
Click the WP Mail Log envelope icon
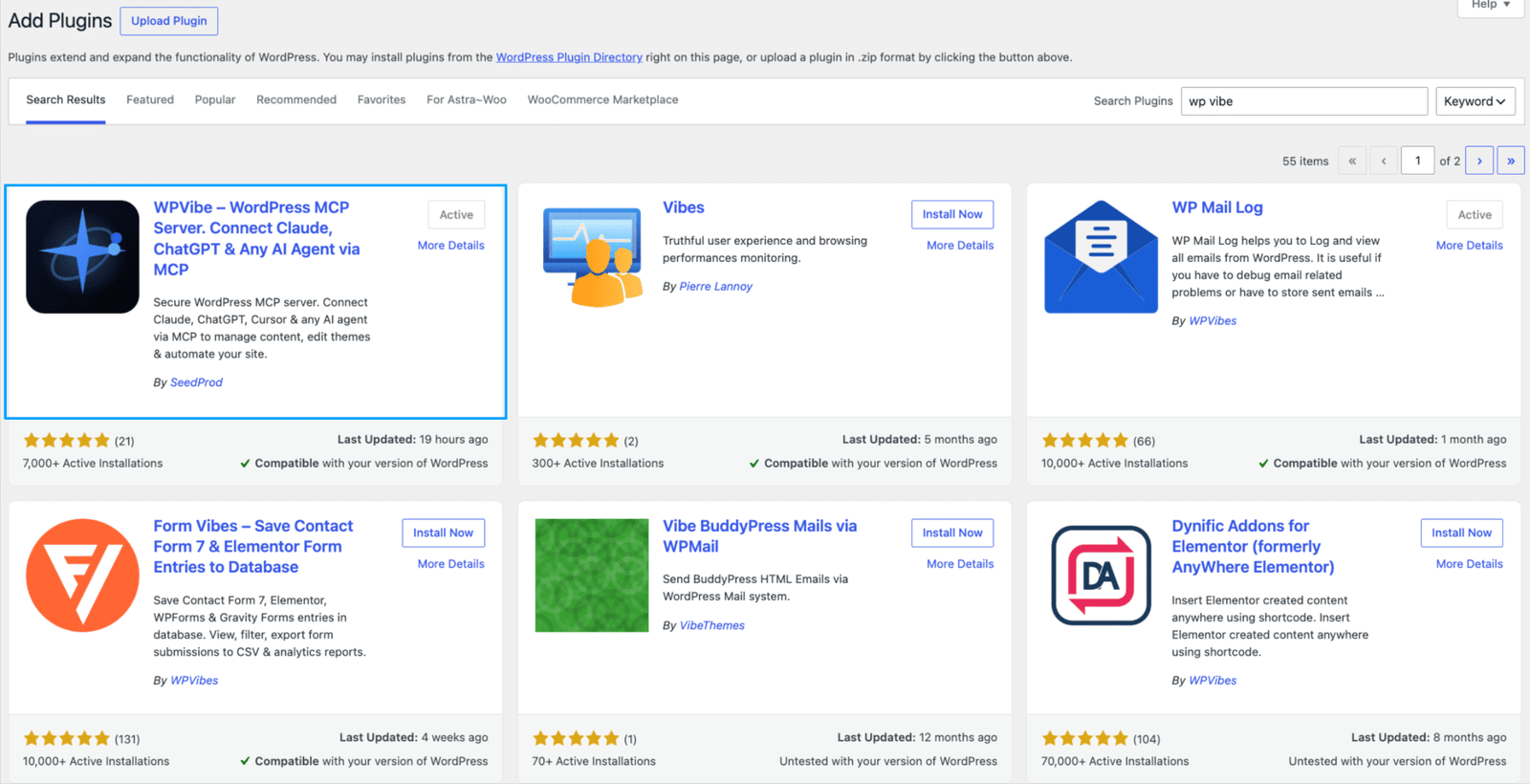[1101, 256]
